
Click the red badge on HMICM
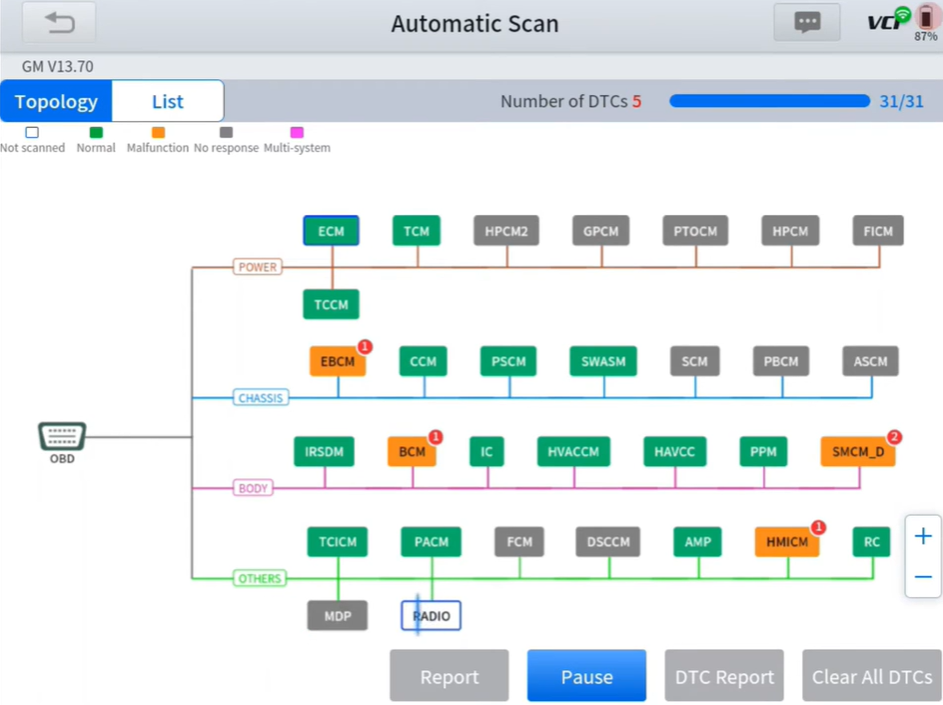818,528
